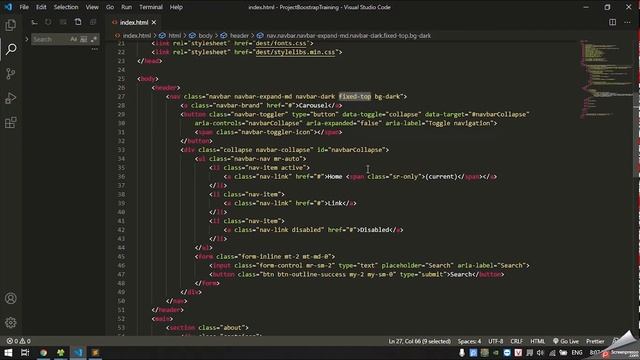
Task: Click Spaces: 4 indentation setting
Action: click(469, 341)
